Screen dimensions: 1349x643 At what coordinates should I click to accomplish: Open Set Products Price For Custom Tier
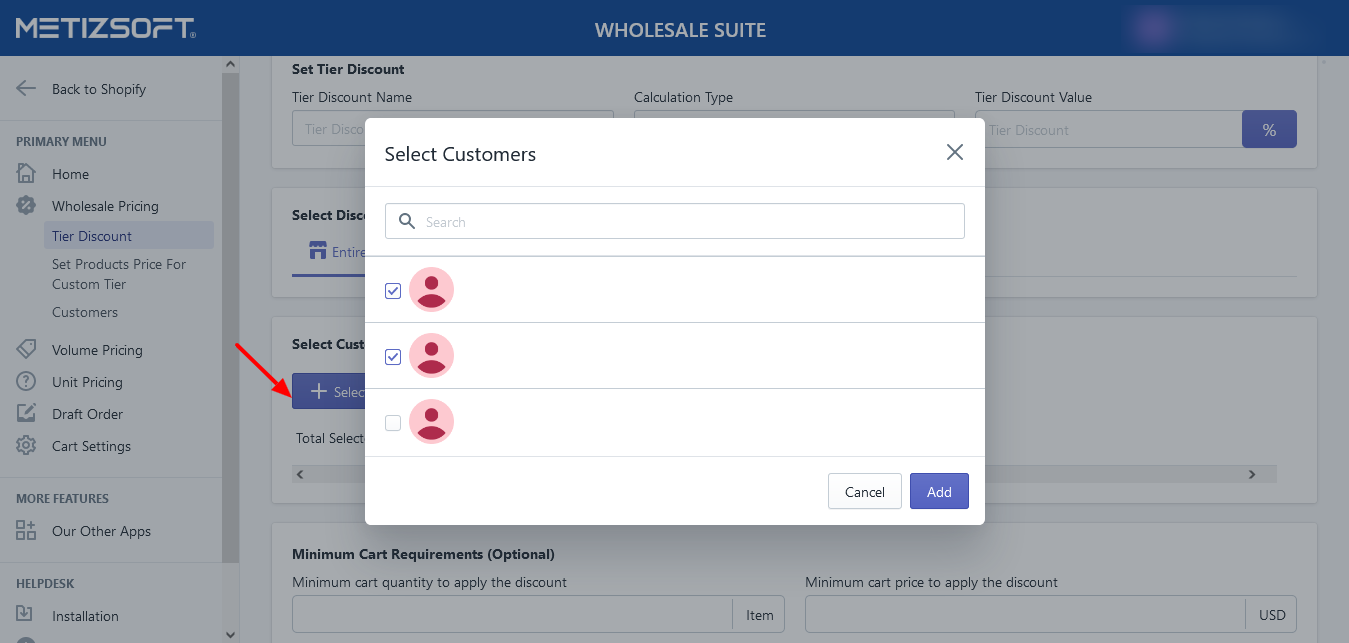pyautogui.click(x=118, y=274)
